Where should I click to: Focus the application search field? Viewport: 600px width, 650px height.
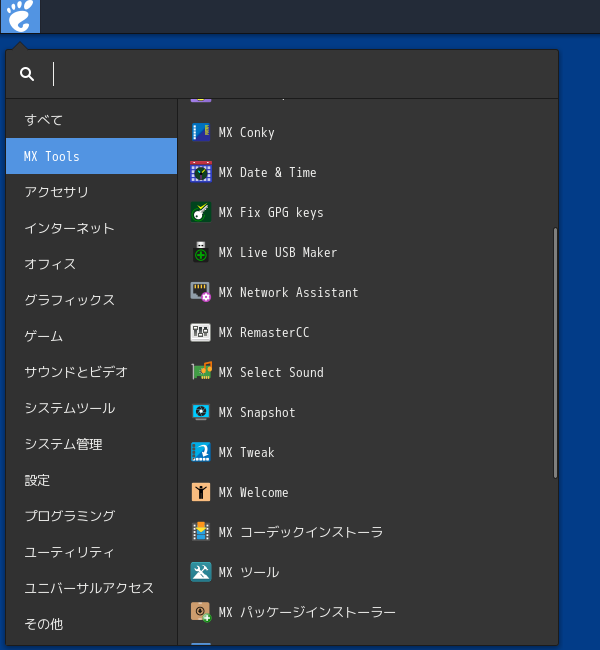[x=282, y=74]
